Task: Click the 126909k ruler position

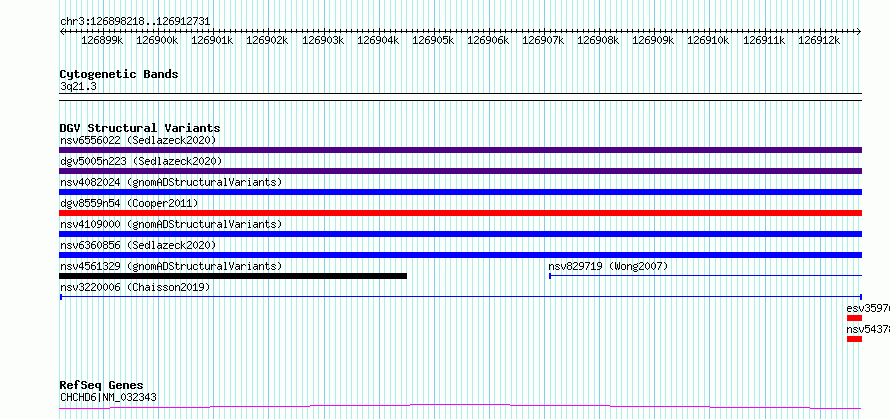Action: coord(653,41)
